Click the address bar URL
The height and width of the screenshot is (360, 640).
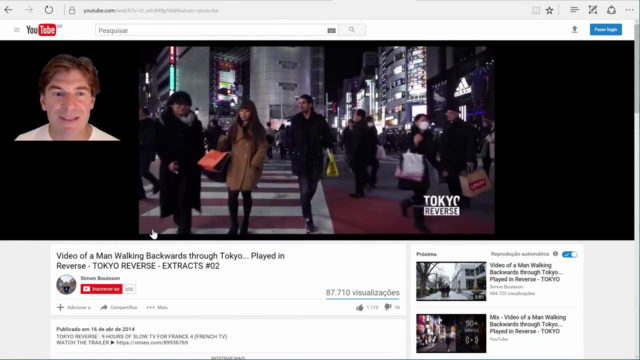click(x=151, y=11)
